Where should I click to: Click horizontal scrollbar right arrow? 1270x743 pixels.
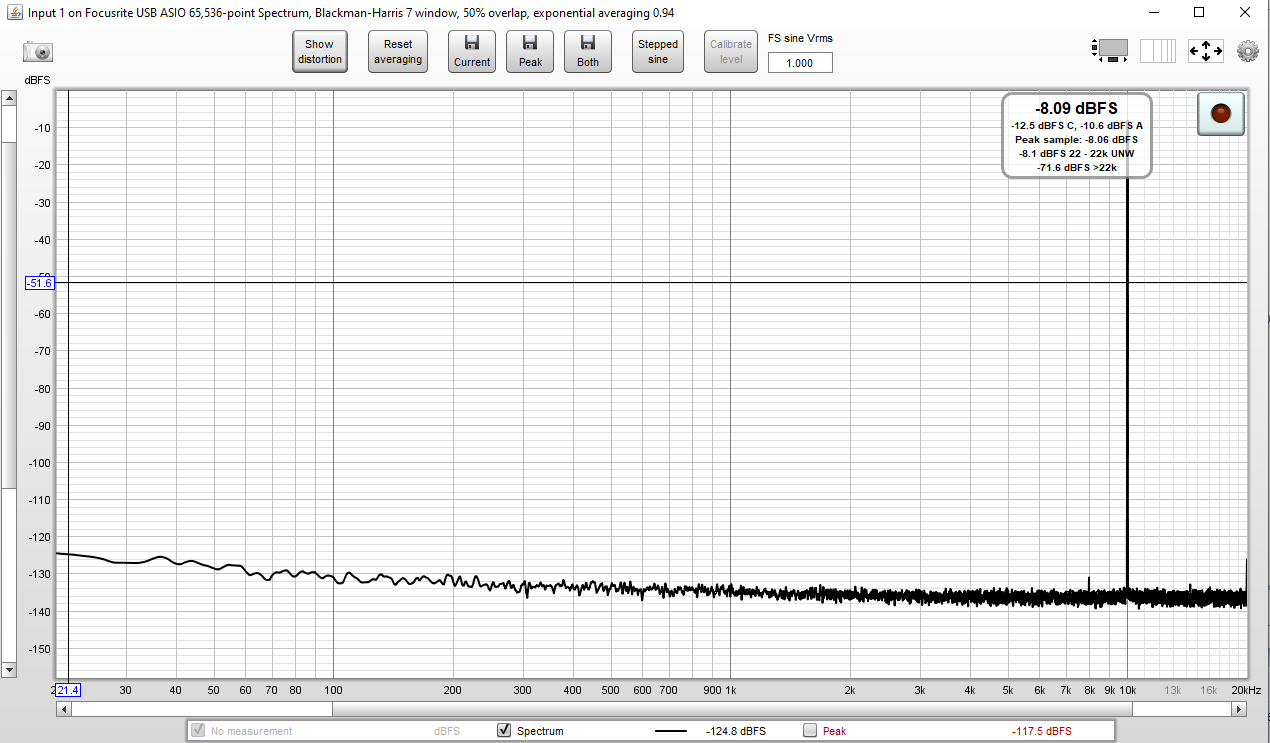coord(1240,709)
